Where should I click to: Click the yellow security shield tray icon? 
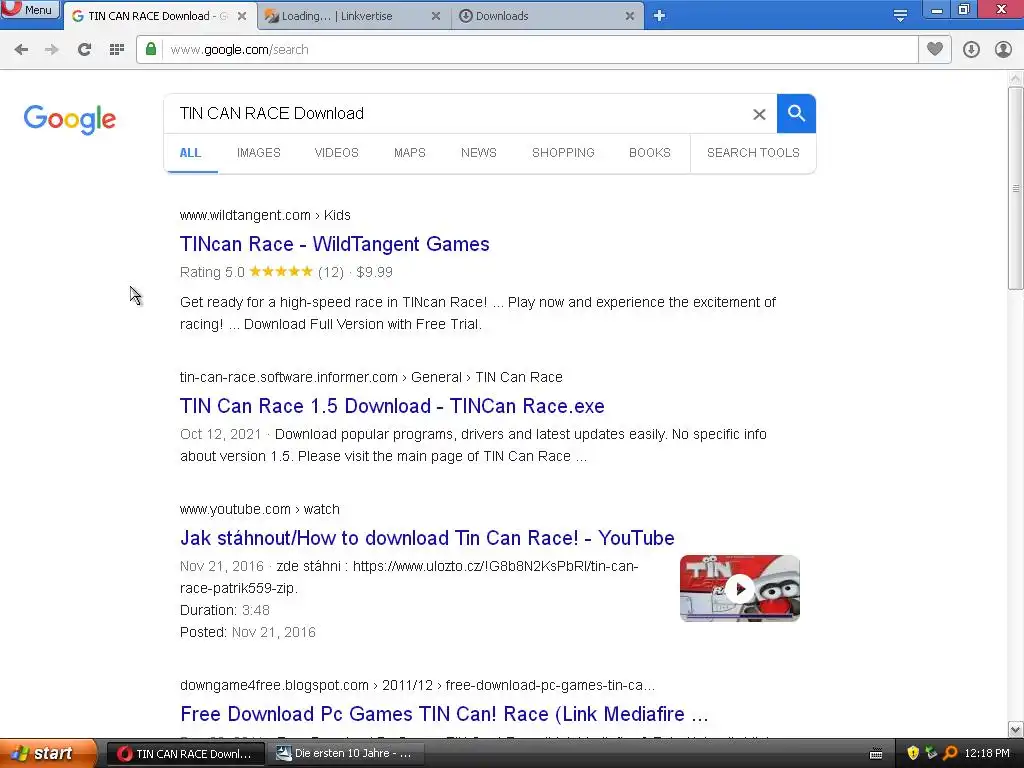point(913,753)
